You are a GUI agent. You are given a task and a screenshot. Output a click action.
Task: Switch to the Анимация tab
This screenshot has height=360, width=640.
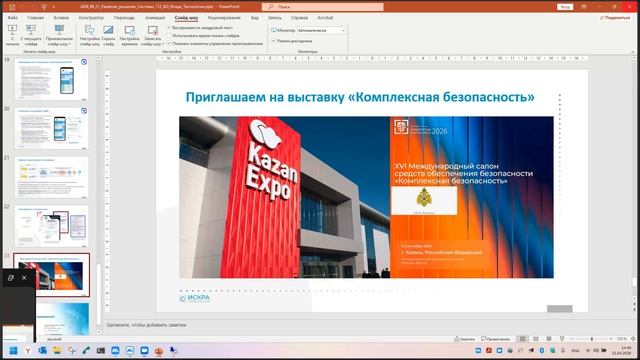point(155,18)
